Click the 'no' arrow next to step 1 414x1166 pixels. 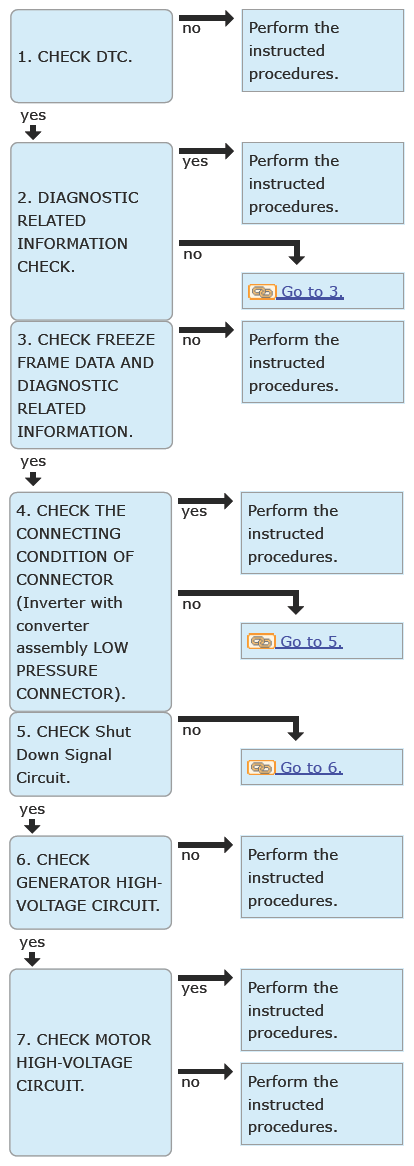(x=207, y=18)
